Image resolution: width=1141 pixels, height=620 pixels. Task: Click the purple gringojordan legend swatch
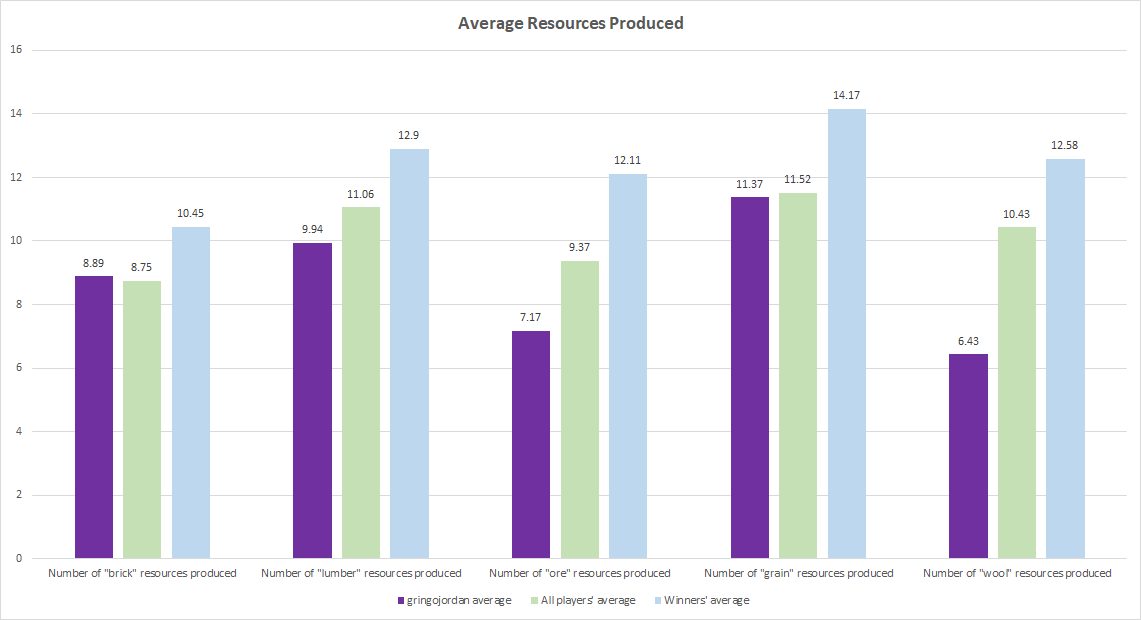coord(400,601)
